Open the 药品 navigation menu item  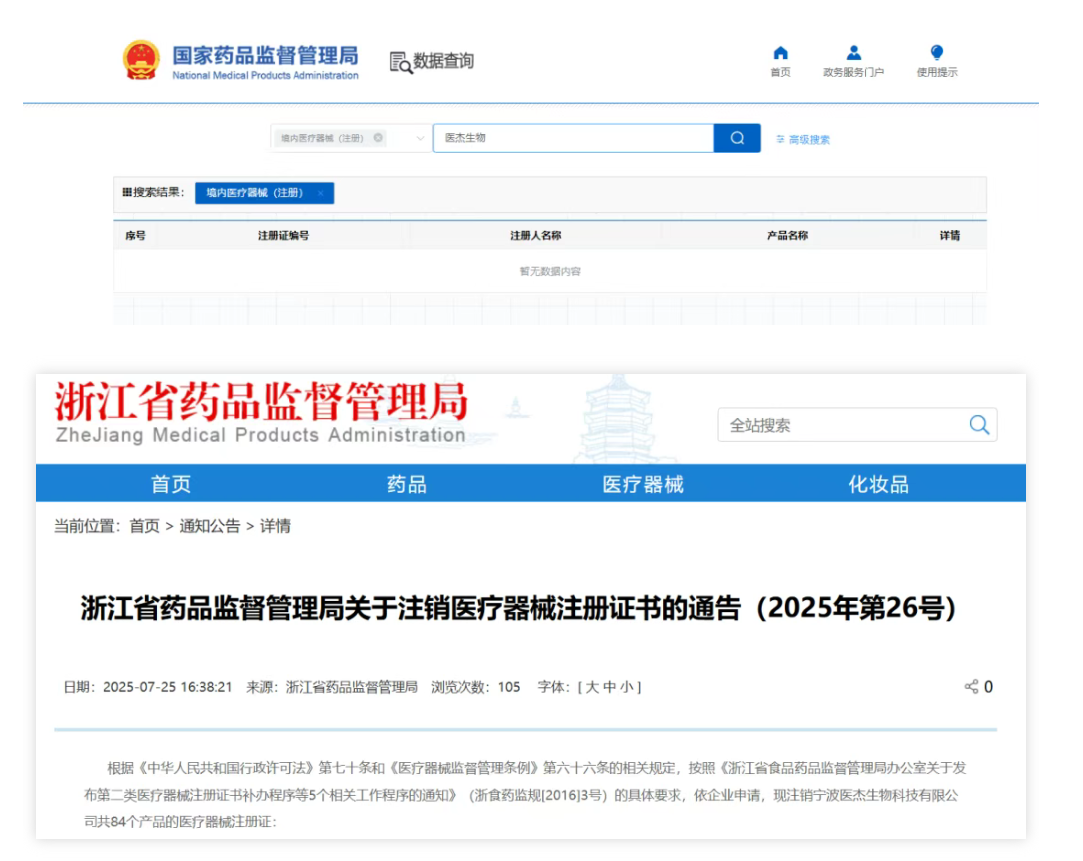pyautogui.click(x=407, y=485)
